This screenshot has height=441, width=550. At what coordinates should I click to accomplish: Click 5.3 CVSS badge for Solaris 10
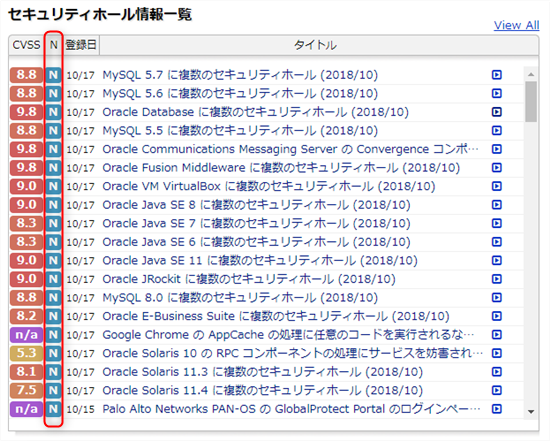[x=26, y=353]
